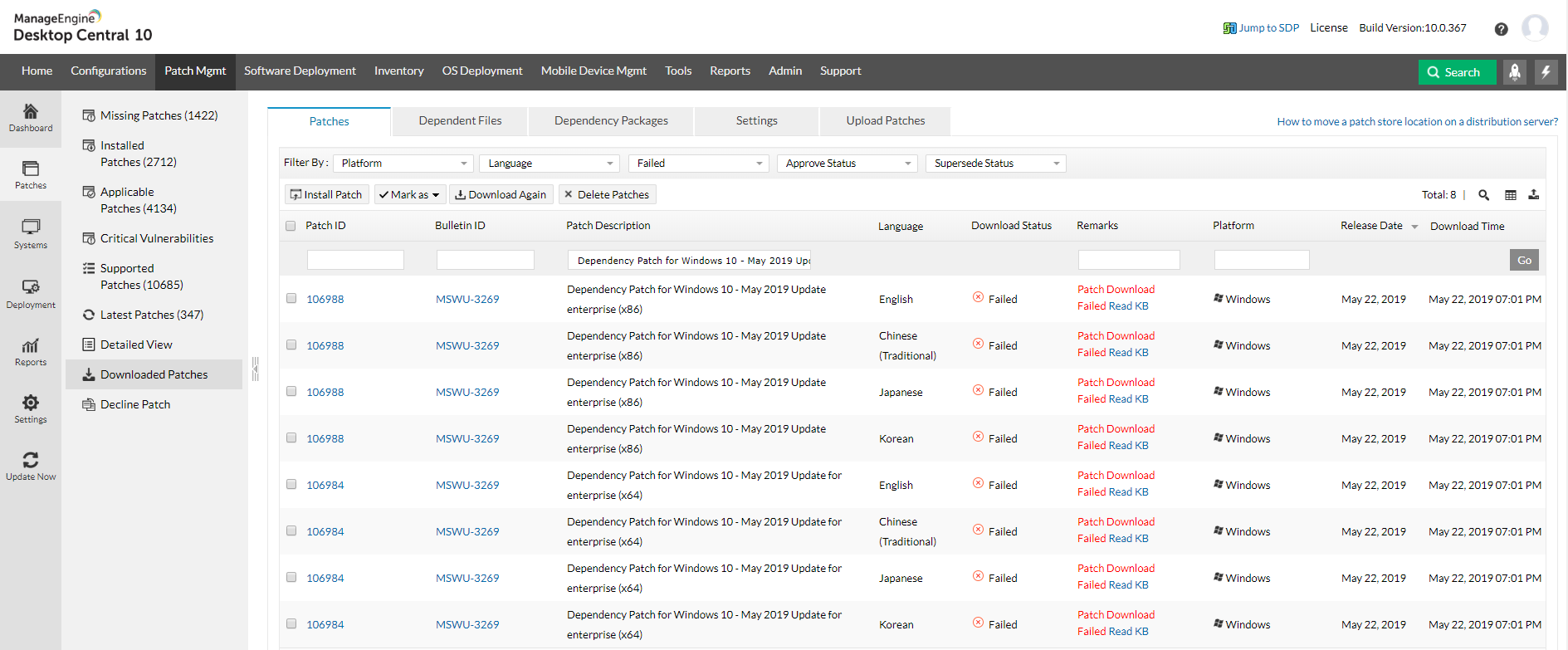Expand the Mark as dropdown button
Image resolution: width=1568 pixels, height=650 pixels.
tap(410, 194)
